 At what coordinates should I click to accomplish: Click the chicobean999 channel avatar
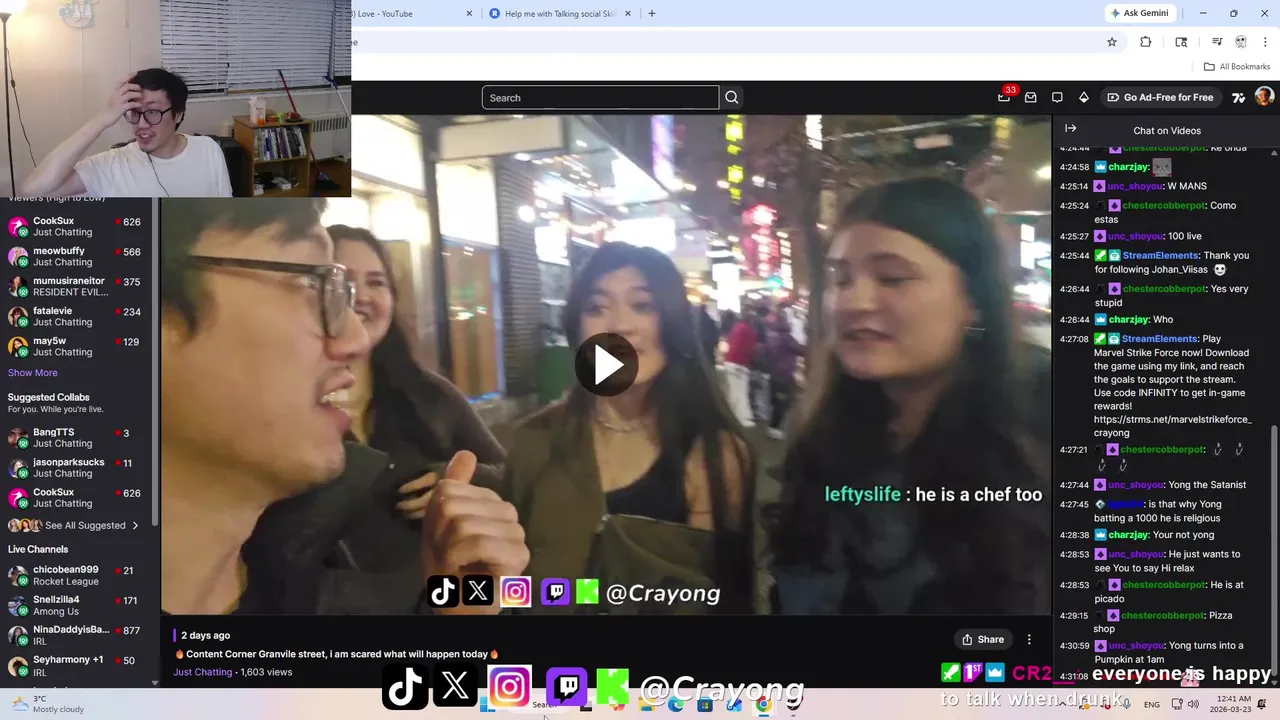(x=18, y=575)
